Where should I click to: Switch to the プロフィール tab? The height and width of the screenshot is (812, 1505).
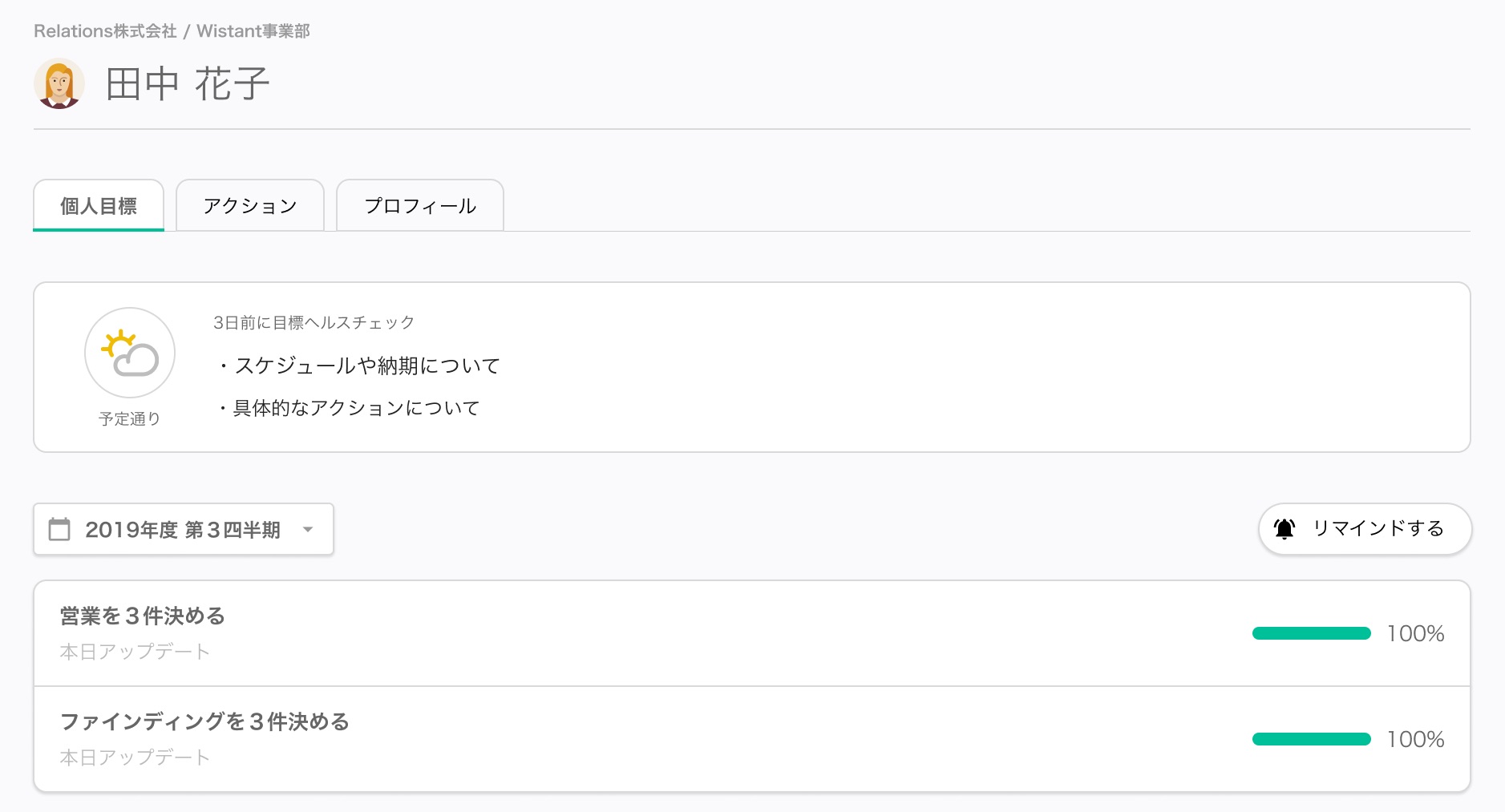pyautogui.click(x=420, y=206)
